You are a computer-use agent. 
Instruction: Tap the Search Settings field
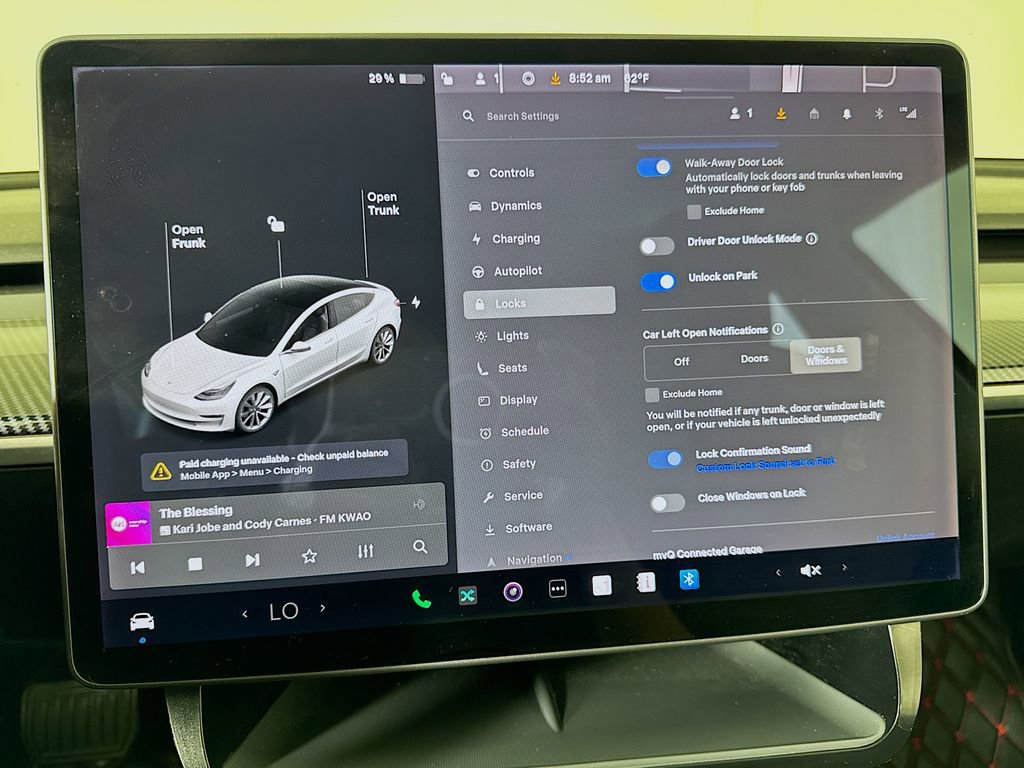point(522,116)
